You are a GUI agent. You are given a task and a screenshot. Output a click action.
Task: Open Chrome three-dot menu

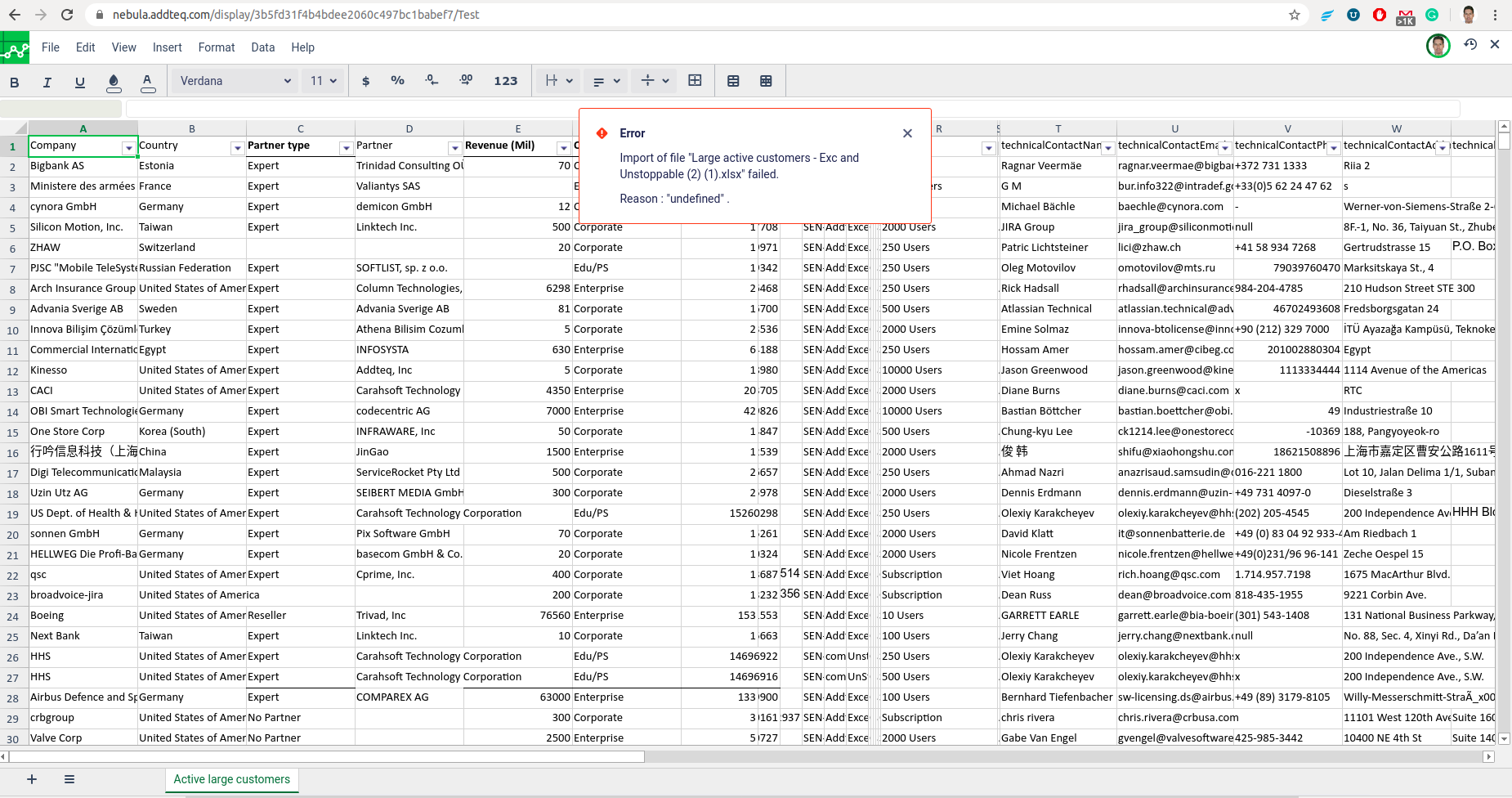pos(1495,15)
